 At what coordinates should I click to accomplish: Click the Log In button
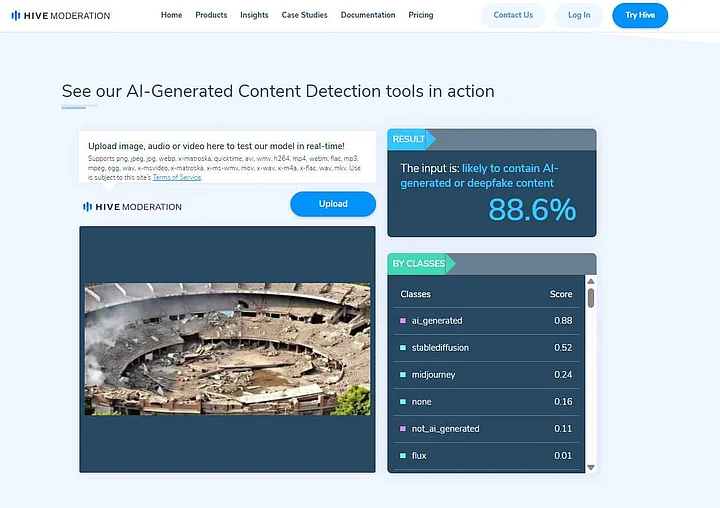579,15
